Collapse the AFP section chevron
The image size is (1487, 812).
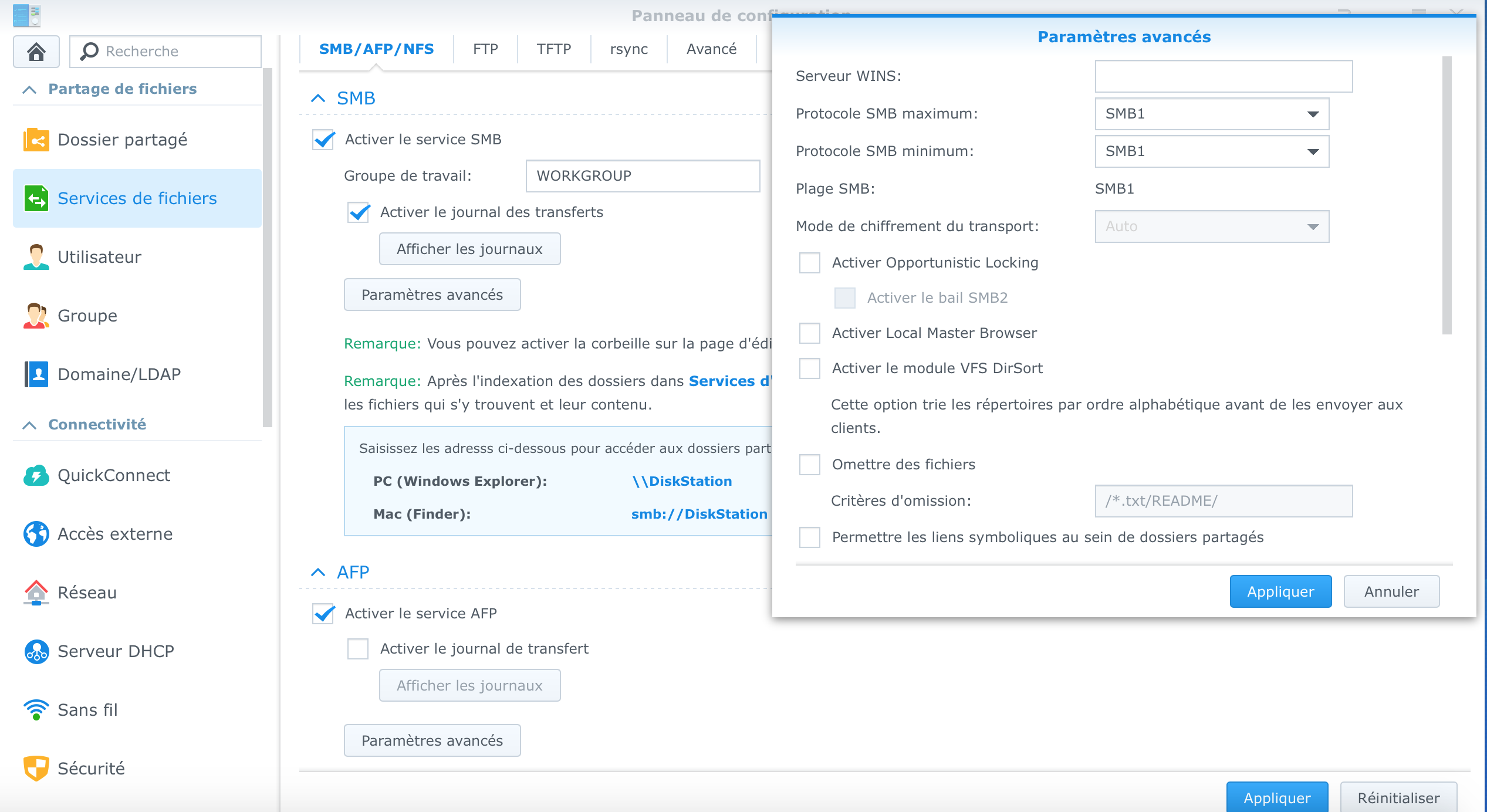[318, 572]
